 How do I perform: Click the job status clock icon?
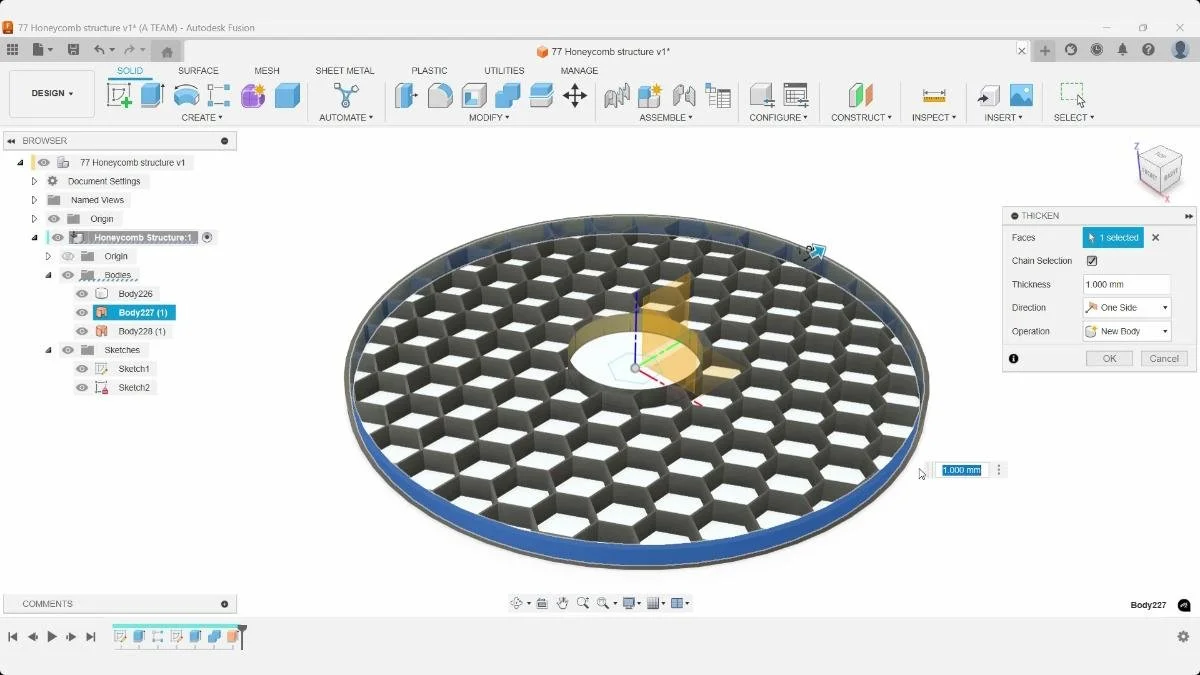[x=1097, y=50]
